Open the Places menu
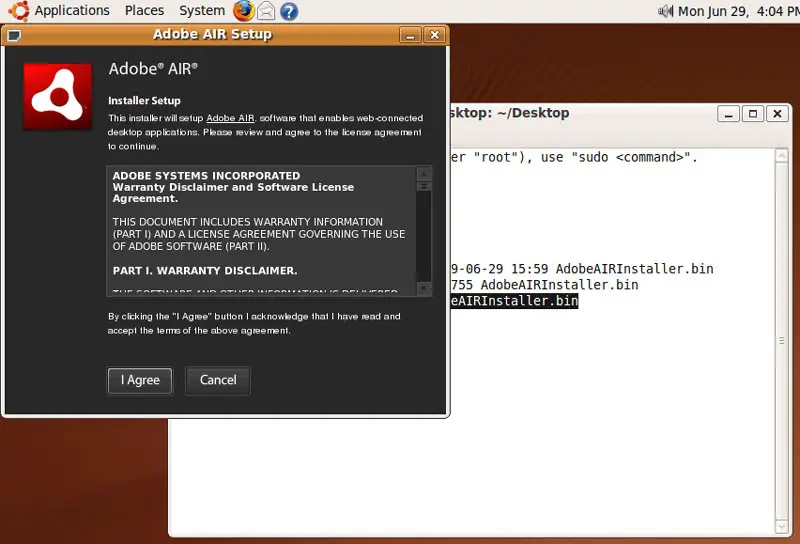 click(x=144, y=11)
